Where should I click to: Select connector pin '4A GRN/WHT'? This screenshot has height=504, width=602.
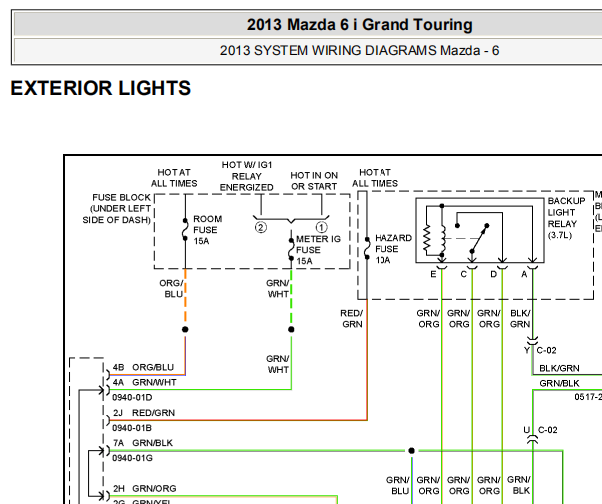click(x=144, y=383)
